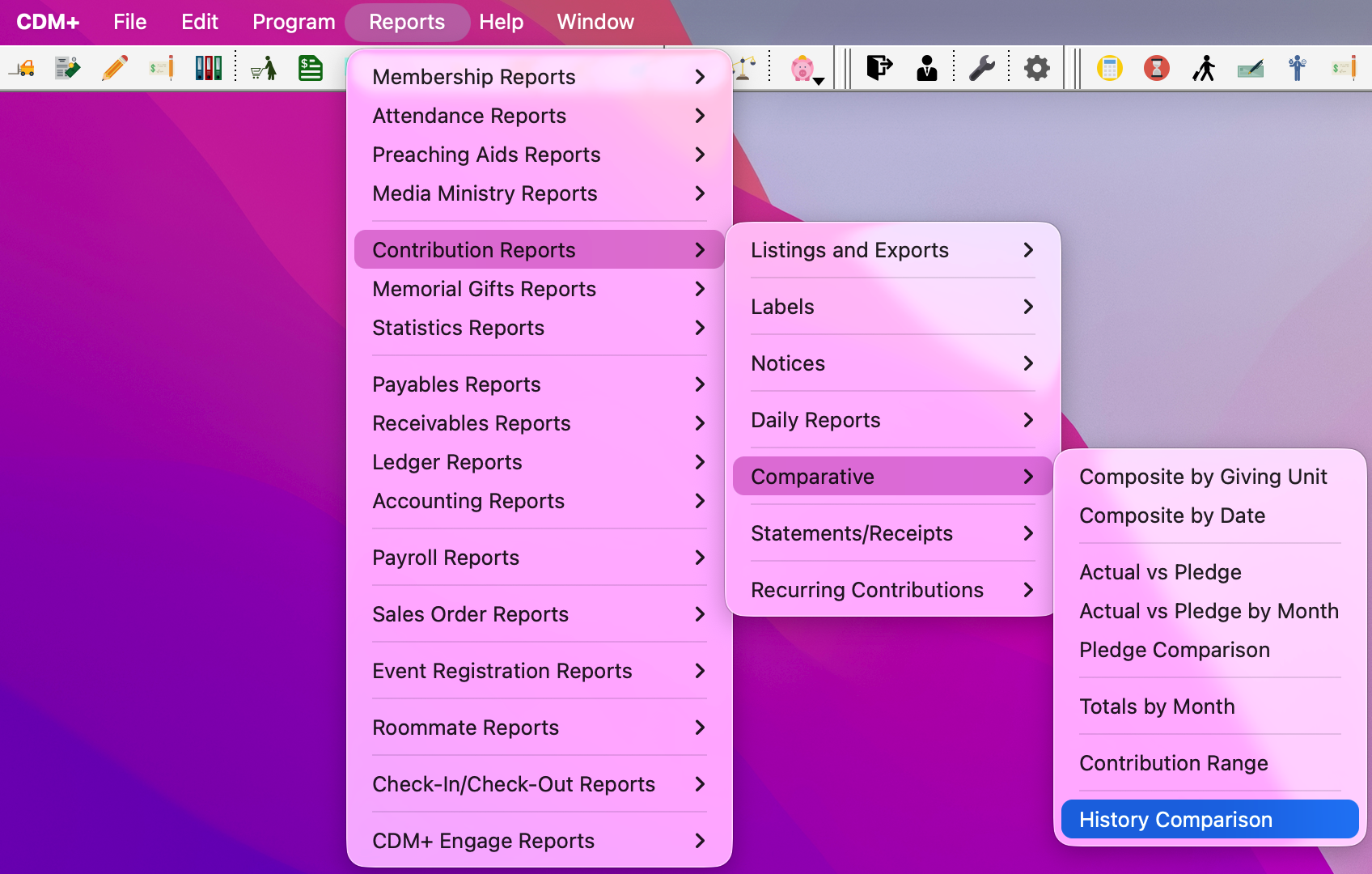Click the check signing pen icon
1372x874 pixels.
pos(1251,68)
